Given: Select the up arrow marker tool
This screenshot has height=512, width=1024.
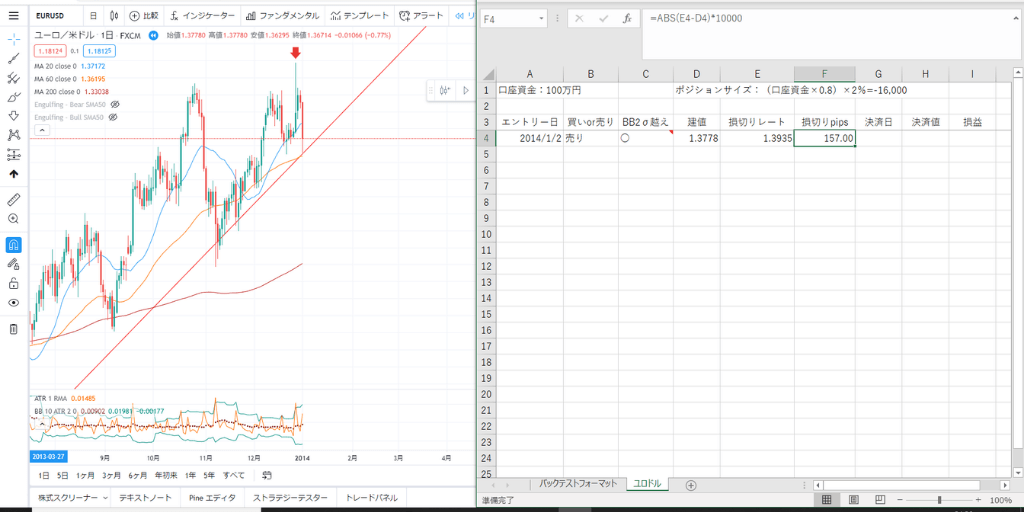Looking at the screenshot, I should (14, 174).
